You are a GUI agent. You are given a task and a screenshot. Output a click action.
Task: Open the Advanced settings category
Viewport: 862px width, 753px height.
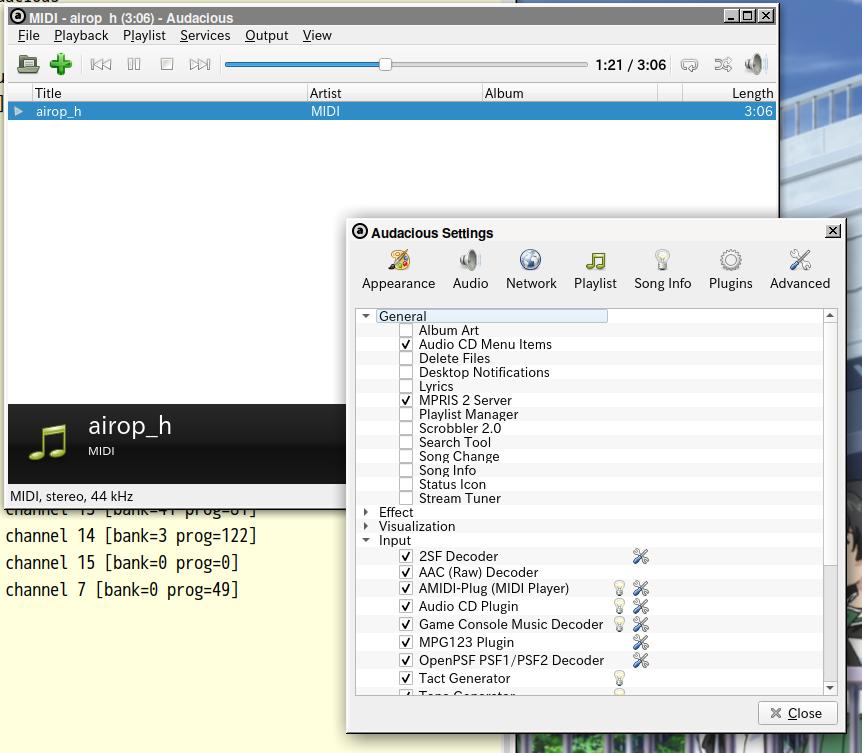tap(800, 269)
